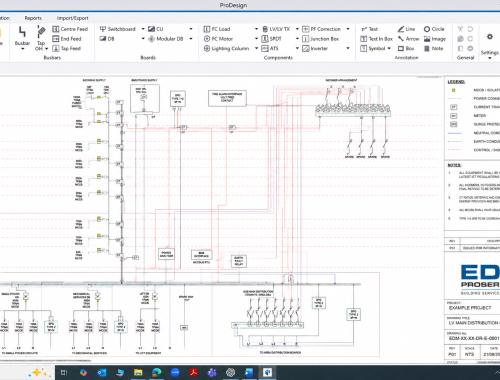Expand the Inverter dropdown arrow
Viewport: 500px width, 380px height.
click(348, 48)
